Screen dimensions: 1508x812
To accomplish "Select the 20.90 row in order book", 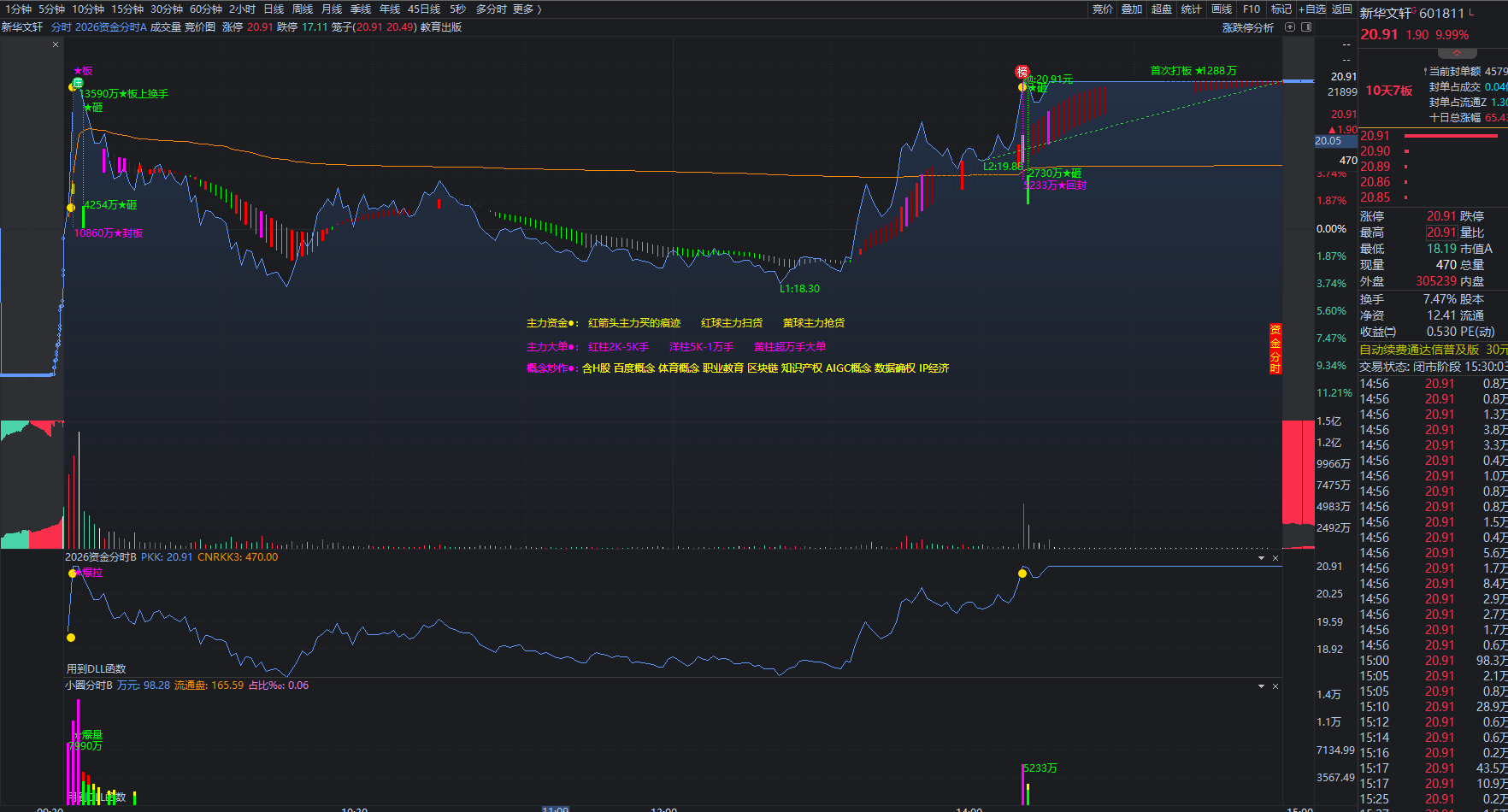I will (x=1433, y=151).
